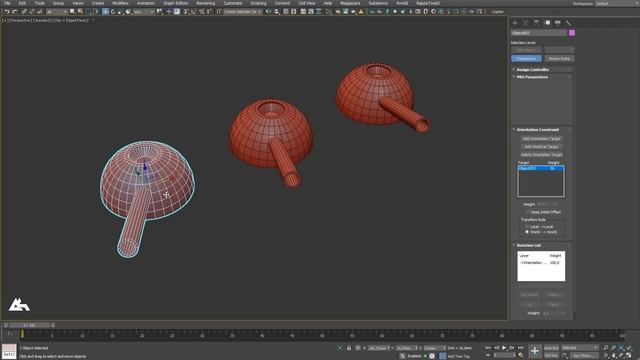
Task: Click the object name input field
Action: [539, 33]
